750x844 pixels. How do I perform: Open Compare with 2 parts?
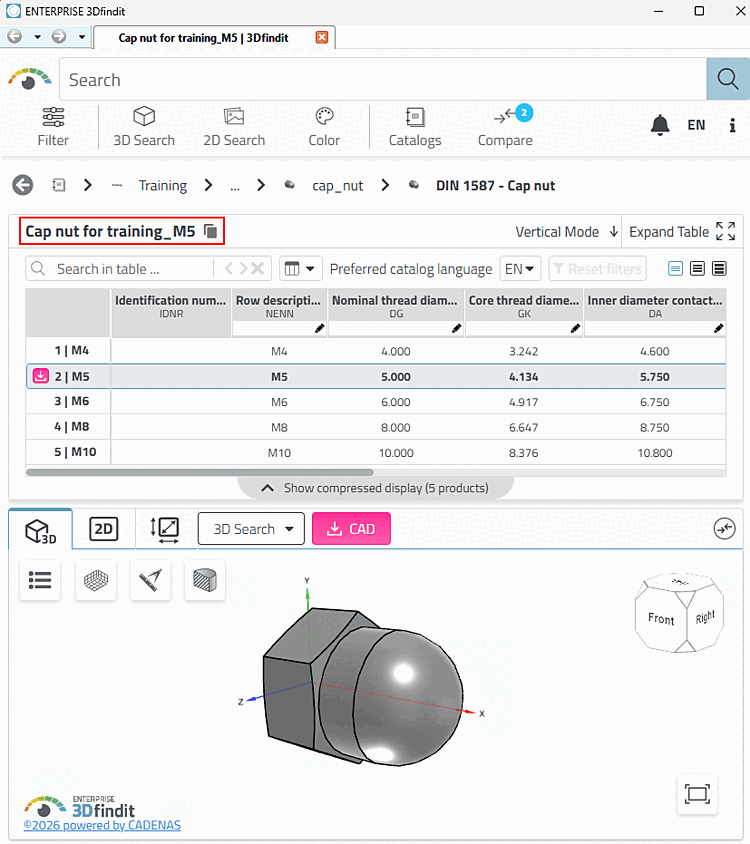pos(505,127)
